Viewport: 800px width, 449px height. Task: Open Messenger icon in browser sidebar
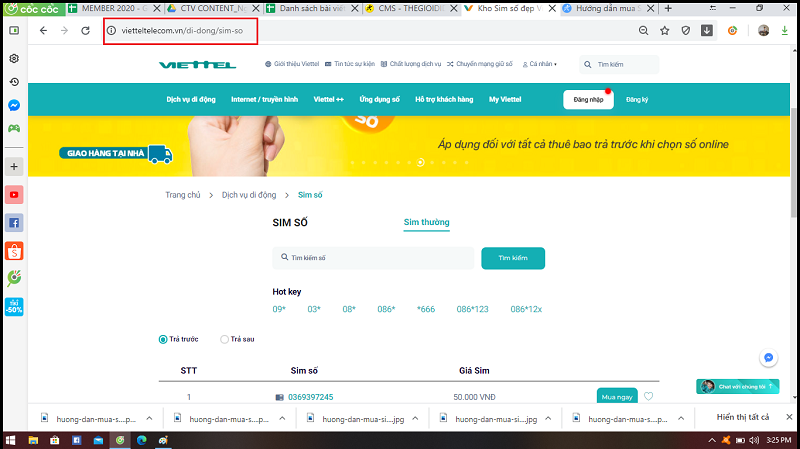click(14, 105)
